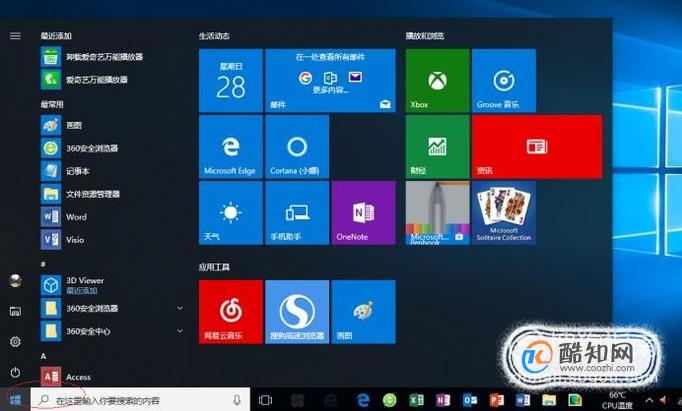Expand the 360安全浏览器 folder chevron

pos(180,308)
